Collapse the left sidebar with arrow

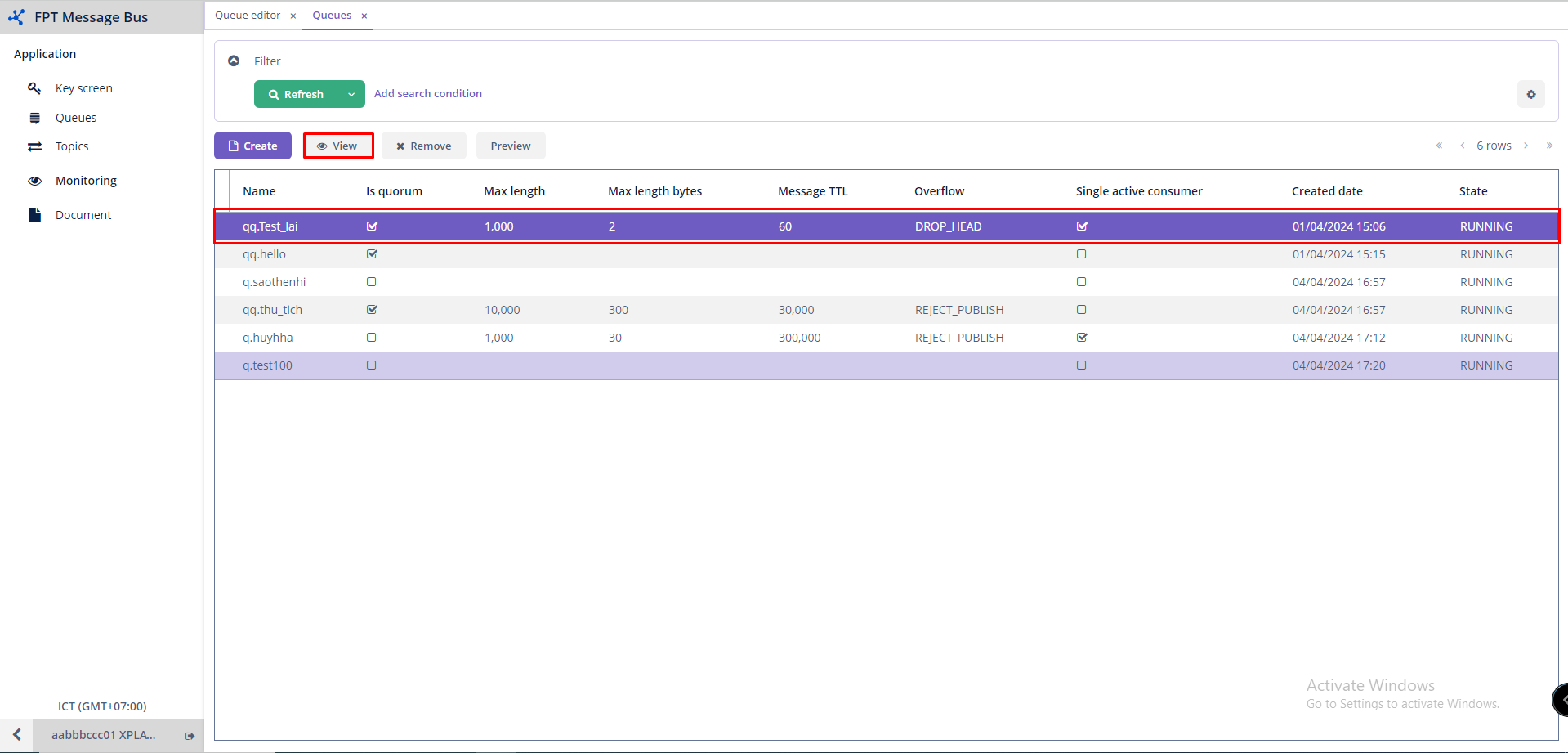(x=16, y=735)
